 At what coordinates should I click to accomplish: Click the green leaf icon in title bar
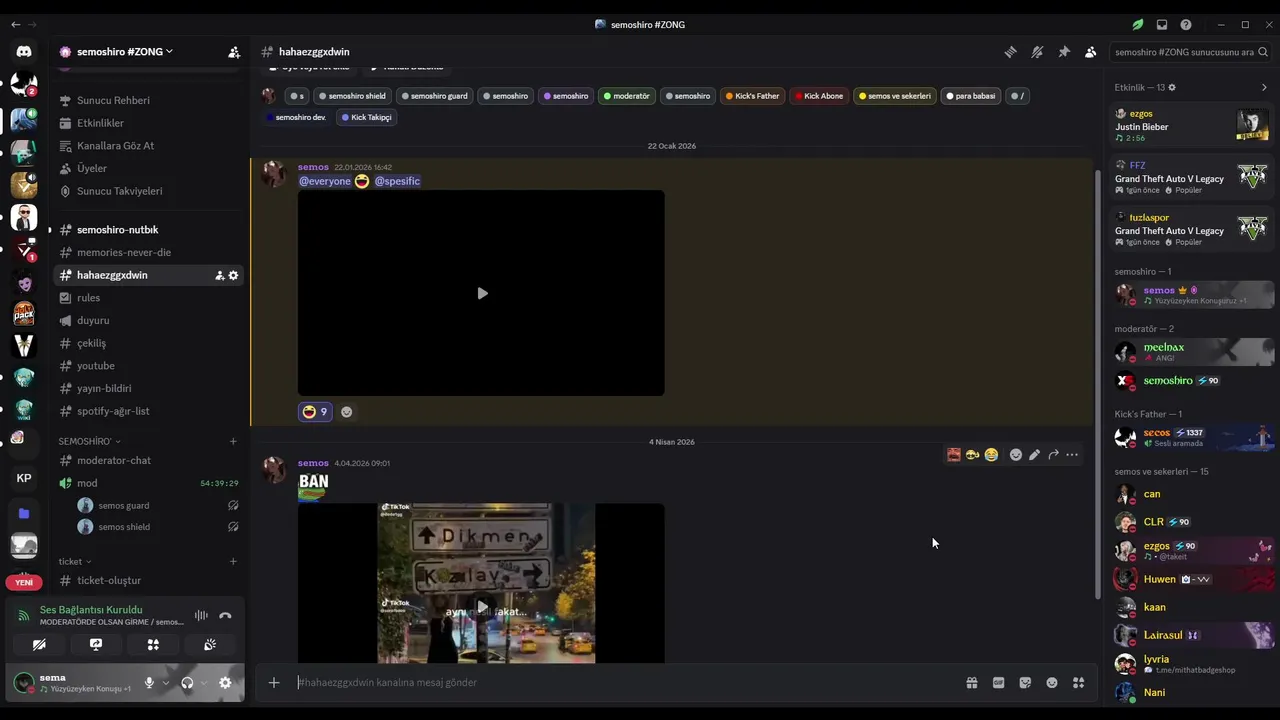click(x=1138, y=24)
